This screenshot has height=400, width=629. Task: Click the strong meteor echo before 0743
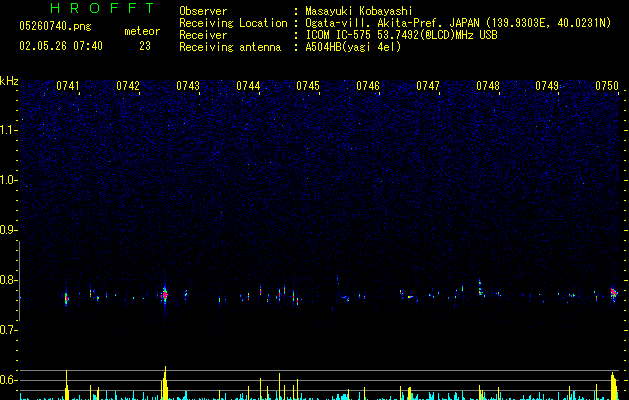(x=164, y=295)
